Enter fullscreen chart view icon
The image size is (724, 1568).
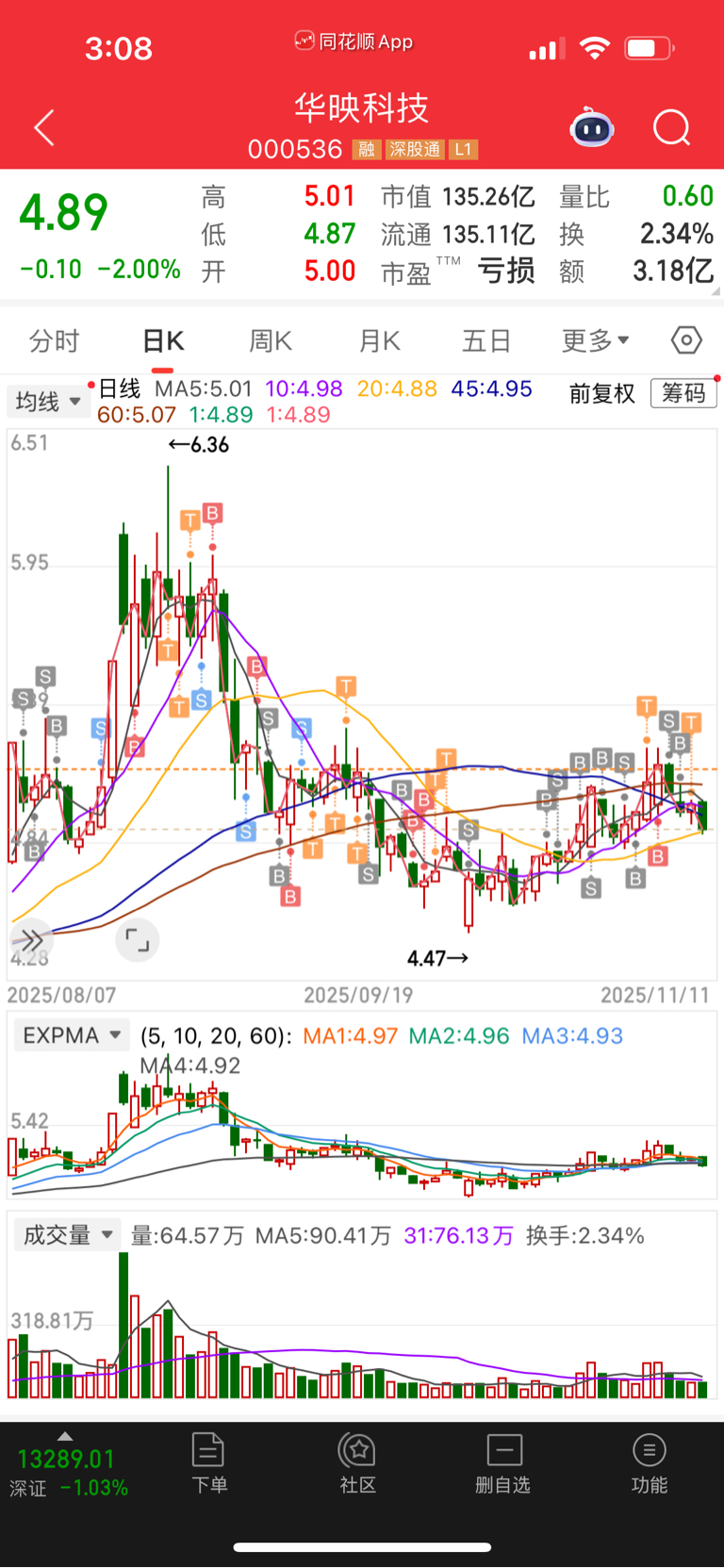(x=138, y=940)
